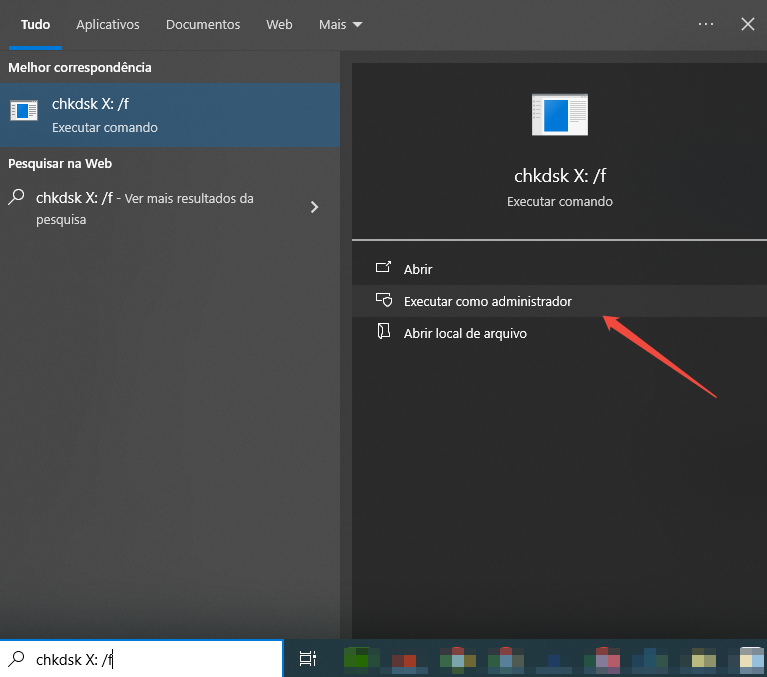Image resolution: width=767 pixels, height=677 pixels.
Task: Expand the Mais filter dropdown
Action: [x=340, y=24]
